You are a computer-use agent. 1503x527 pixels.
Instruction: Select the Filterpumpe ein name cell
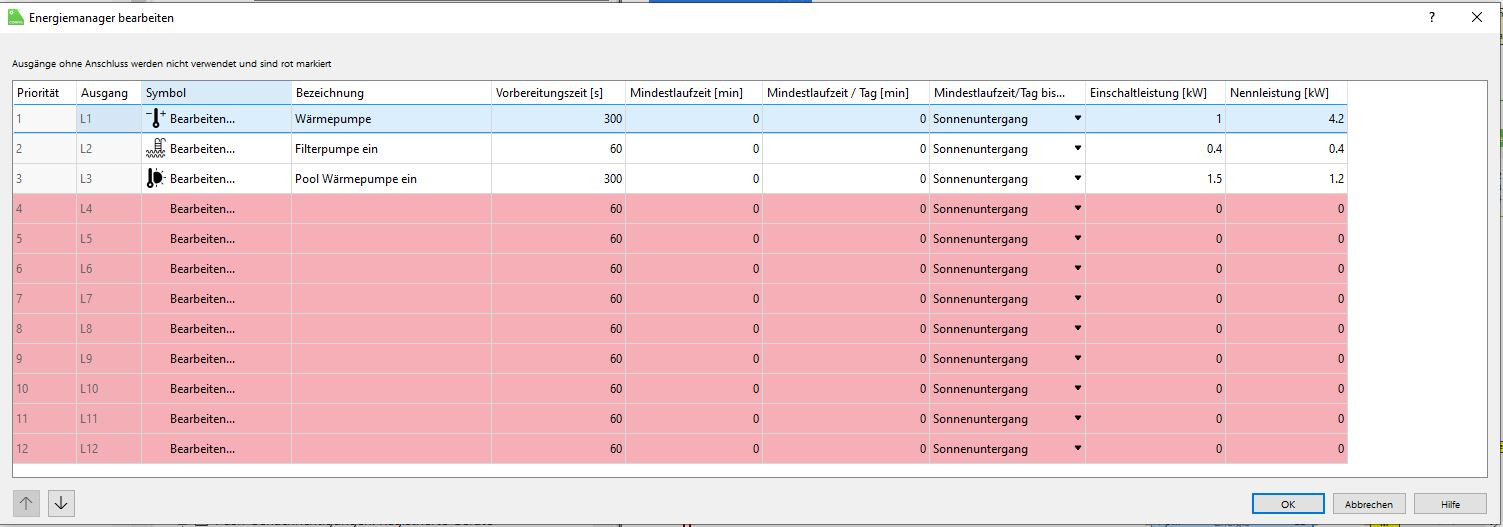click(x=391, y=149)
